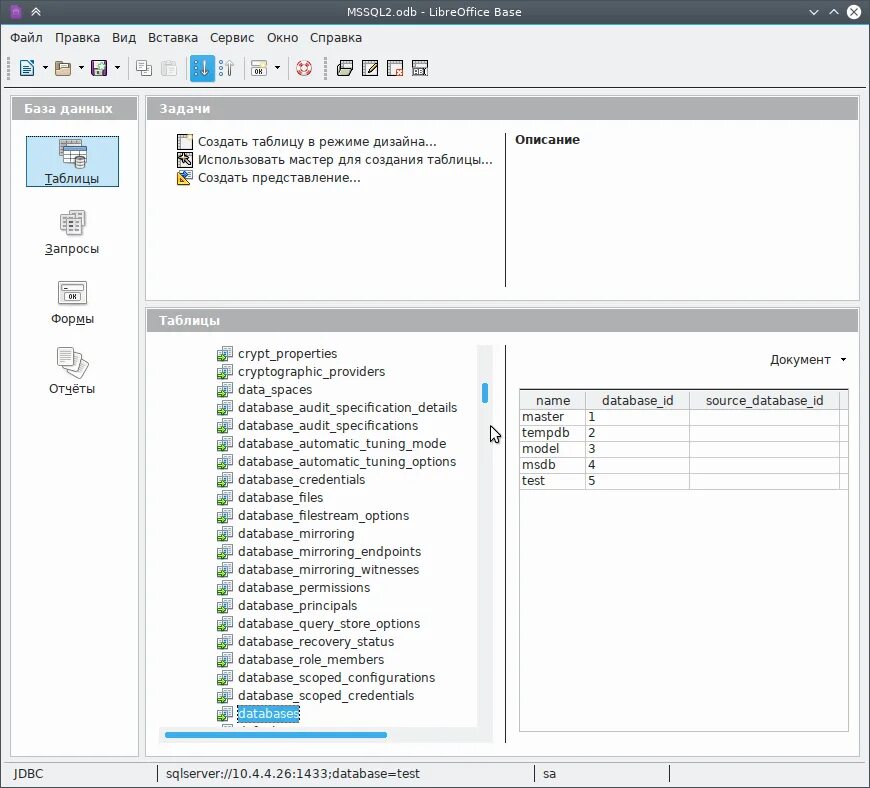The width and height of the screenshot is (870, 788).
Task: Switch to the Формы section
Action: (x=72, y=302)
